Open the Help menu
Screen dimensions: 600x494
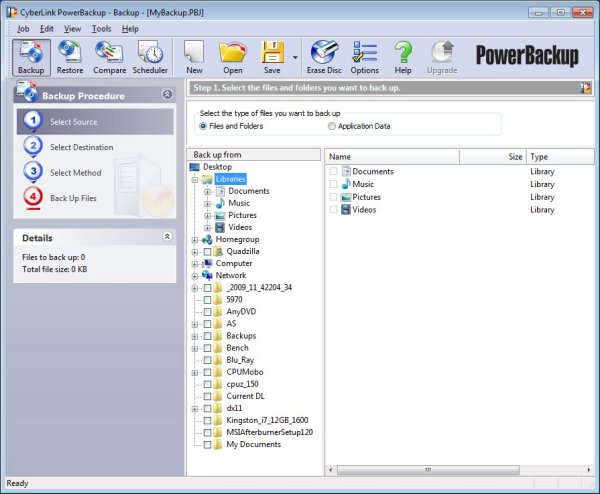(x=130, y=29)
